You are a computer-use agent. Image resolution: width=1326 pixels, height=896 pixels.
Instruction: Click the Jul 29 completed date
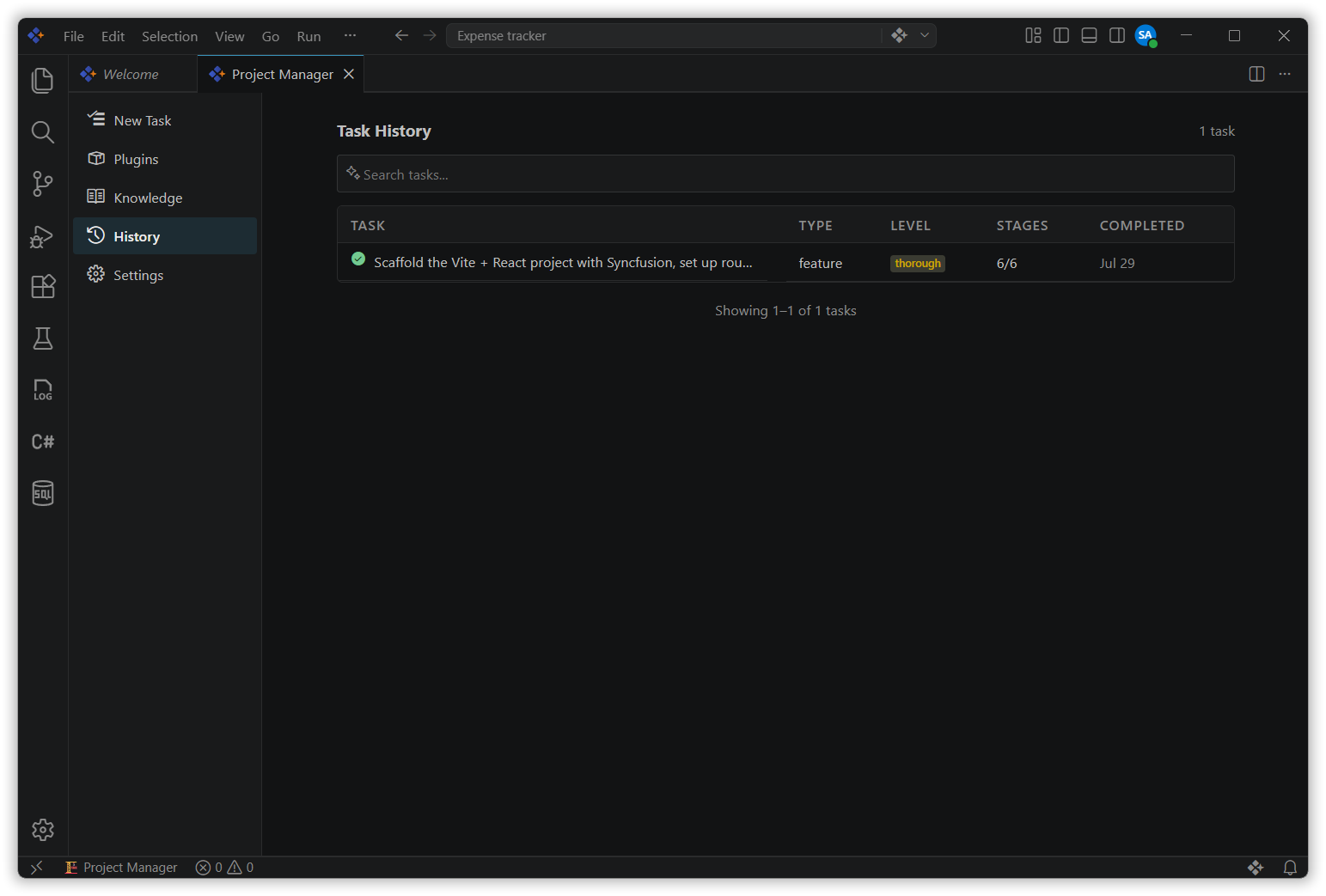point(1116,264)
